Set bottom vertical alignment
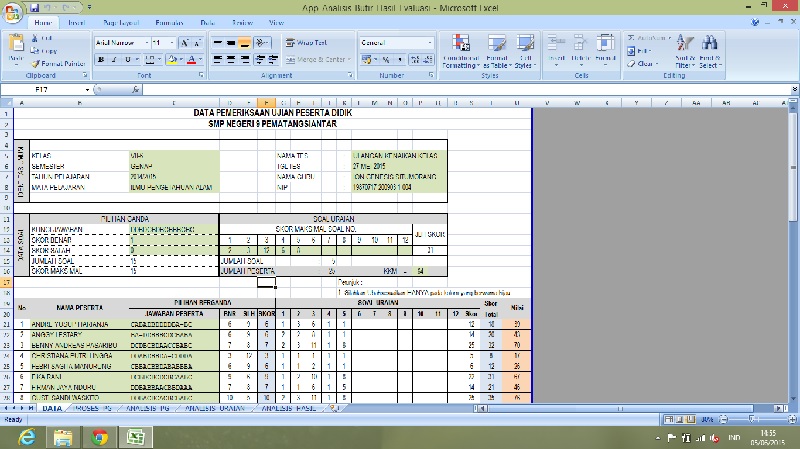 coord(244,43)
